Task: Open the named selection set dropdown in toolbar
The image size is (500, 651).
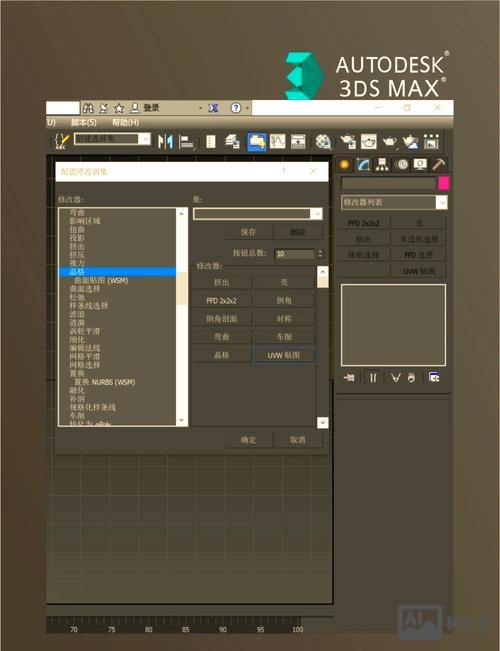Action: pyautogui.click(x=144, y=139)
